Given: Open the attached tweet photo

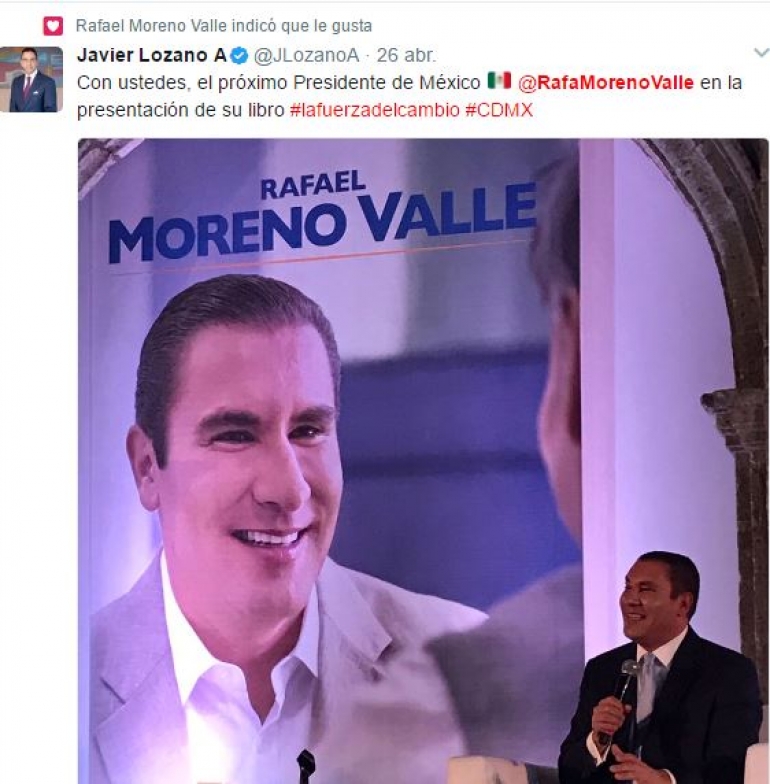Looking at the screenshot, I should (423, 461).
